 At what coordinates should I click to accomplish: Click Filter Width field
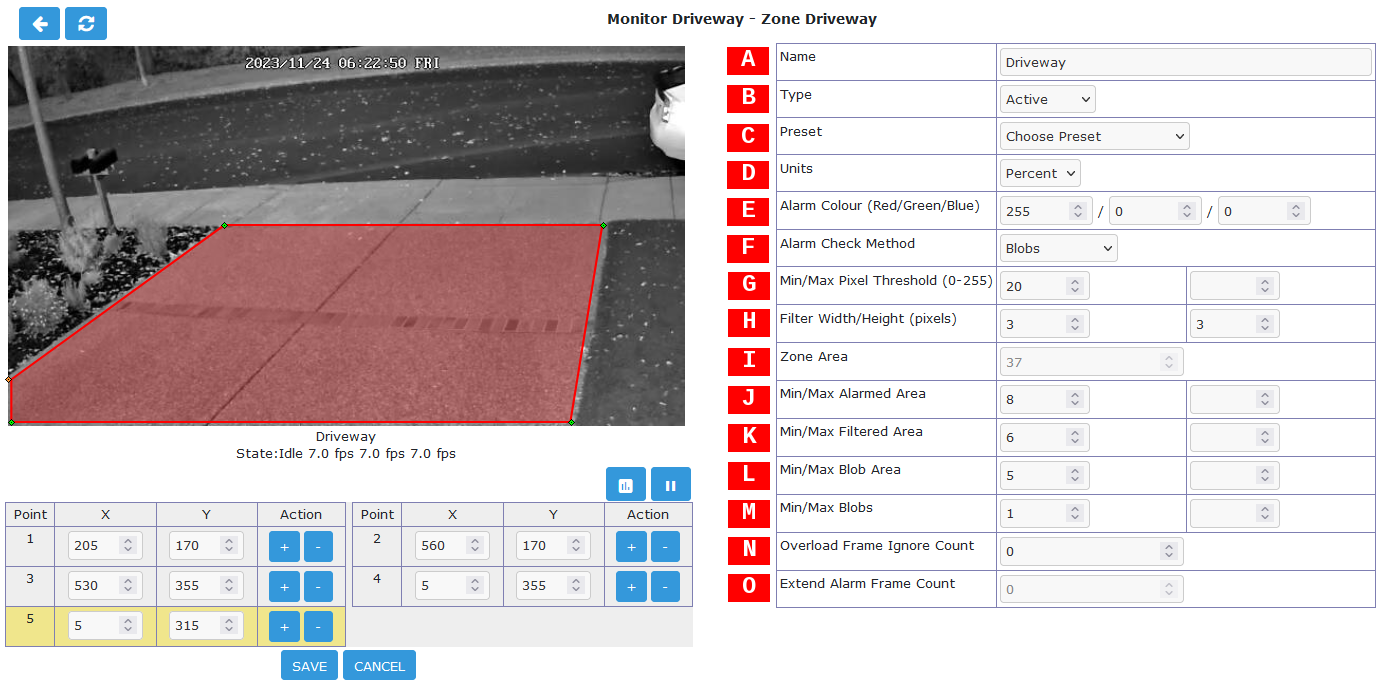(x=1045, y=323)
